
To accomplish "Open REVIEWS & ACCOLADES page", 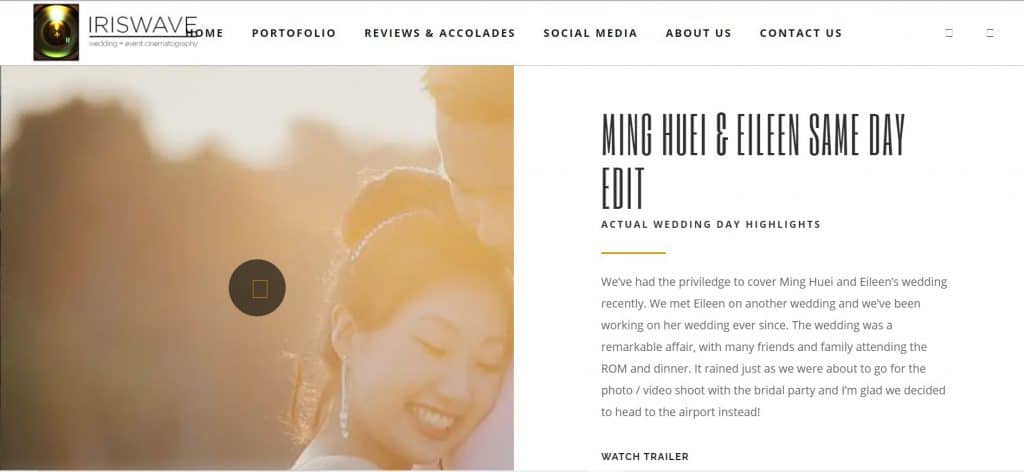I will click(x=440, y=33).
